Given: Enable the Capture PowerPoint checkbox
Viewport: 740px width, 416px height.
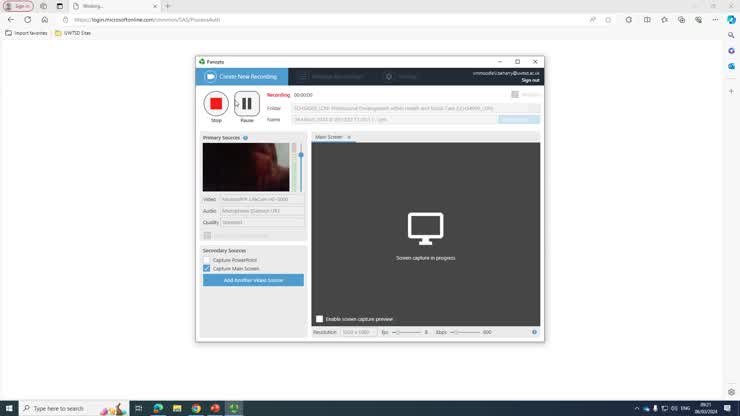Looking at the screenshot, I should click(x=207, y=260).
